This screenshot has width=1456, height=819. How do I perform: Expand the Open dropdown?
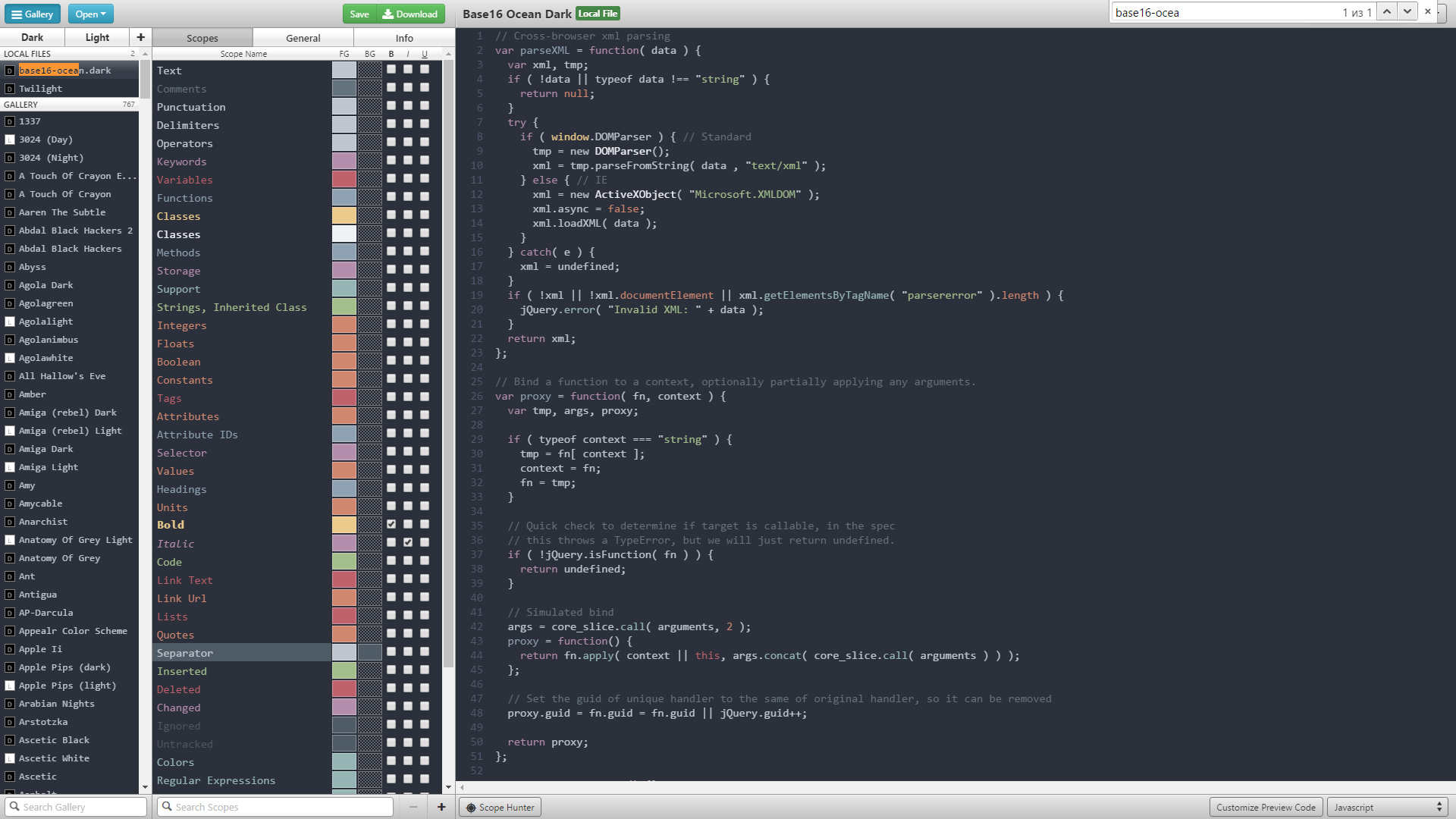[90, 14]
